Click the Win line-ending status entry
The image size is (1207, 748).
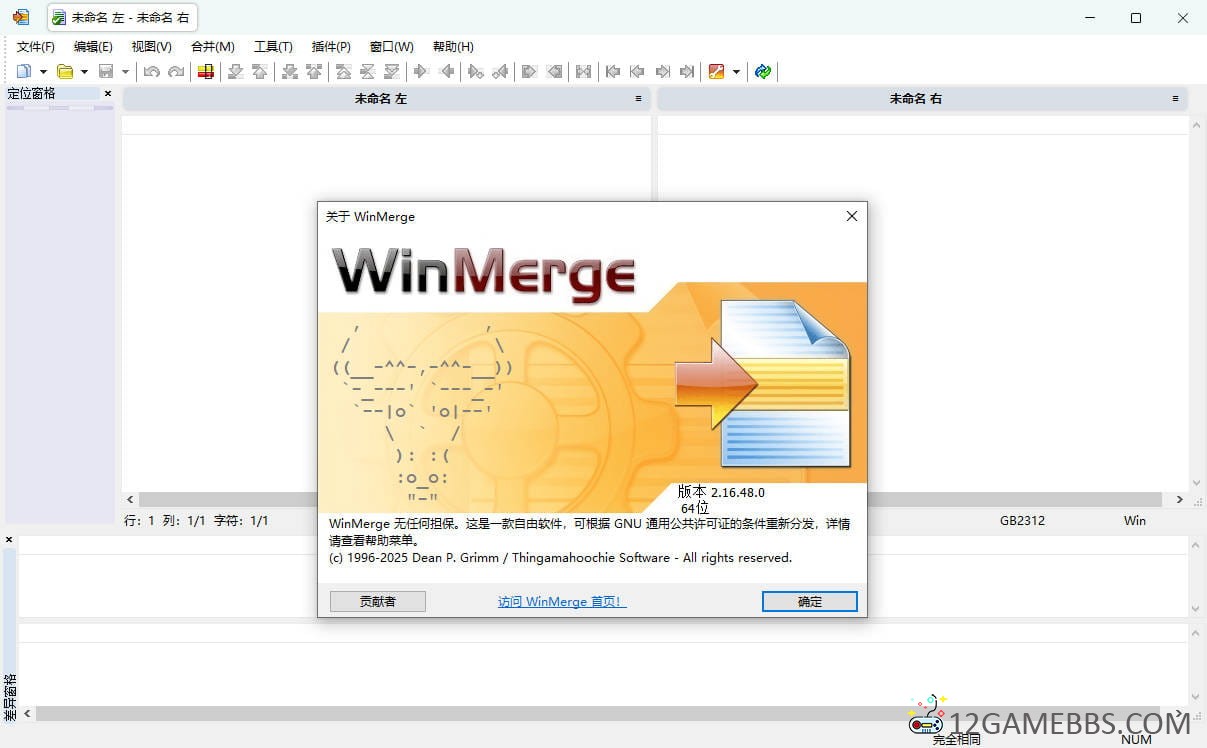[x=1135, y=521]
